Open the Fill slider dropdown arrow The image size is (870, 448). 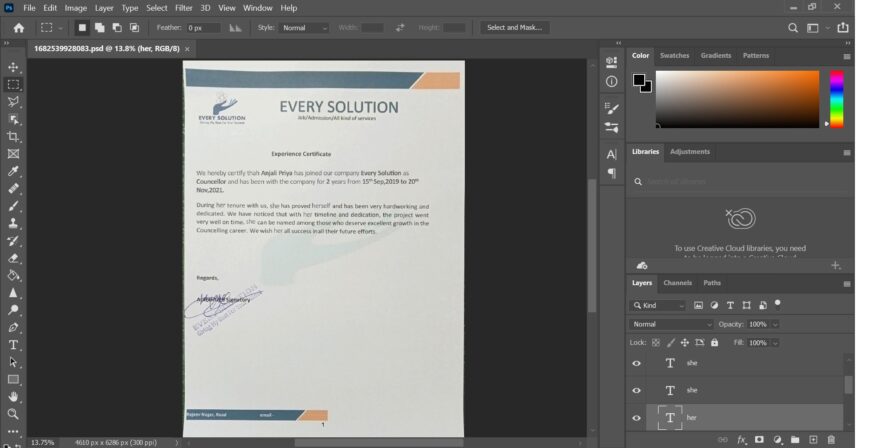point(775,343)
